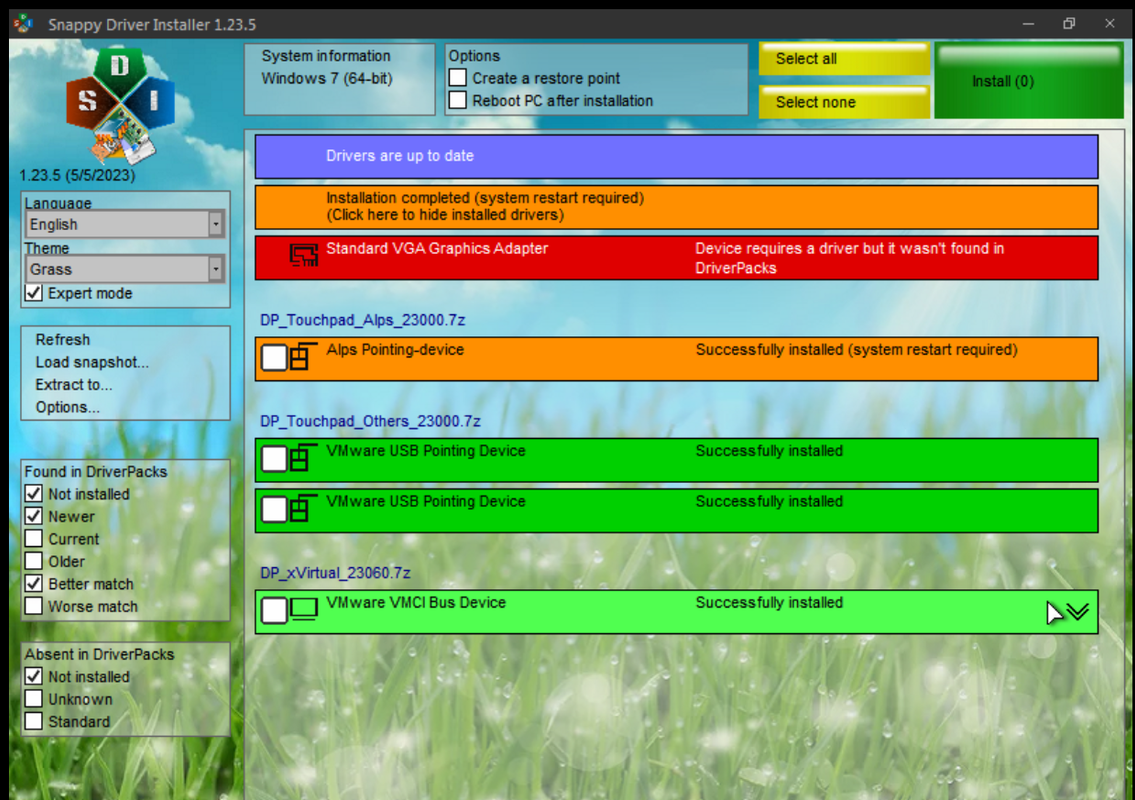Open Load snapshot... menu entry
The image size is (1135, 800).
click(x=92, y=362)
